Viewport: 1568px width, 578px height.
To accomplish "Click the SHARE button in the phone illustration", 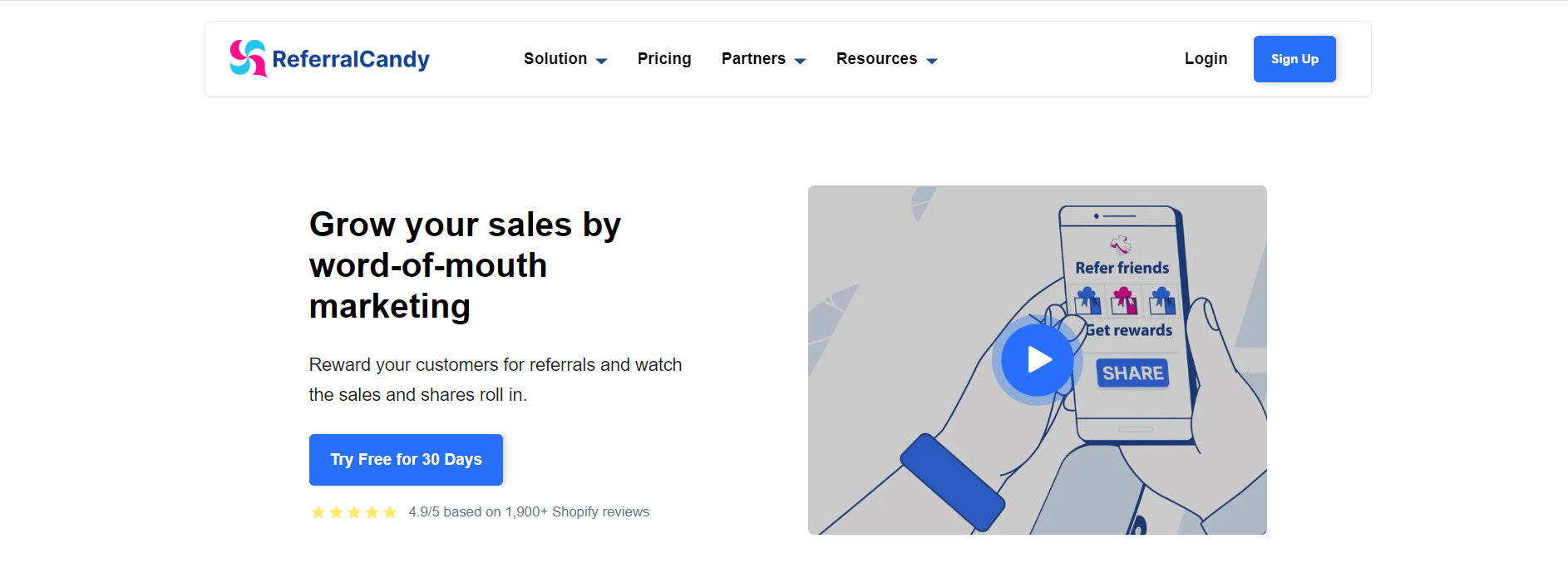I will pos(1132,373).
